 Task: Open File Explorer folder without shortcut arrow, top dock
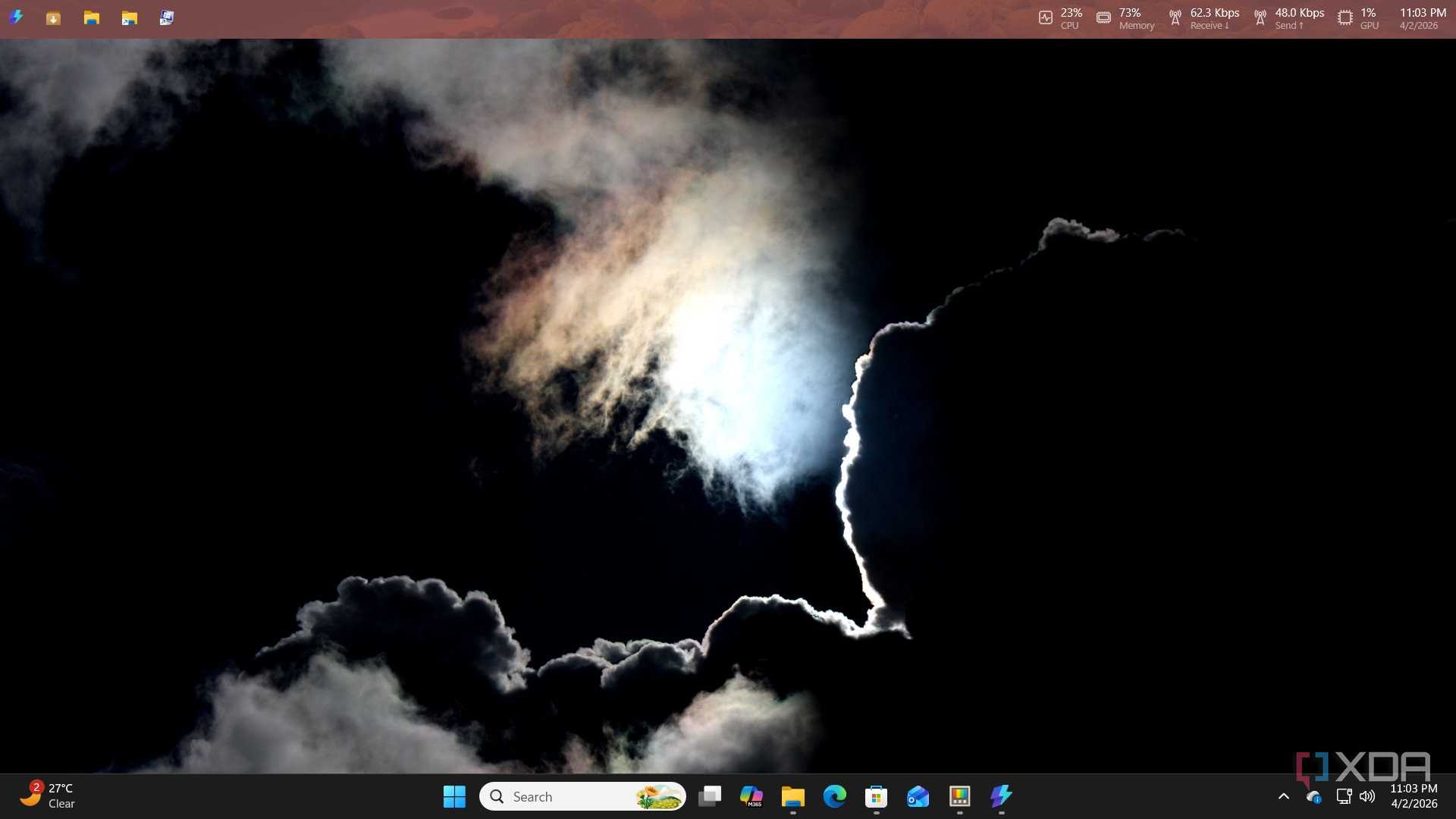coord(92,18)
